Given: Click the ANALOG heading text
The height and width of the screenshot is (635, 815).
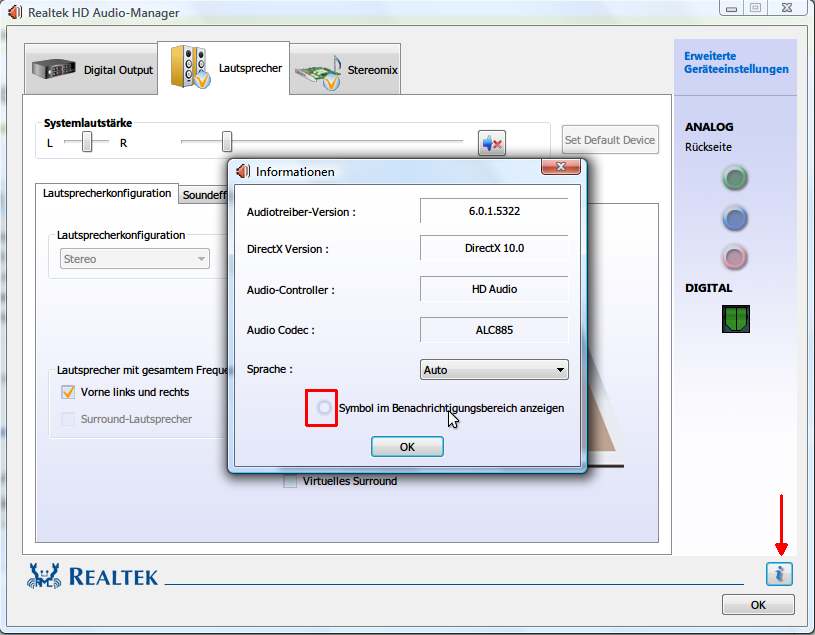Looking at the screenshot, I should click(709, 127).
